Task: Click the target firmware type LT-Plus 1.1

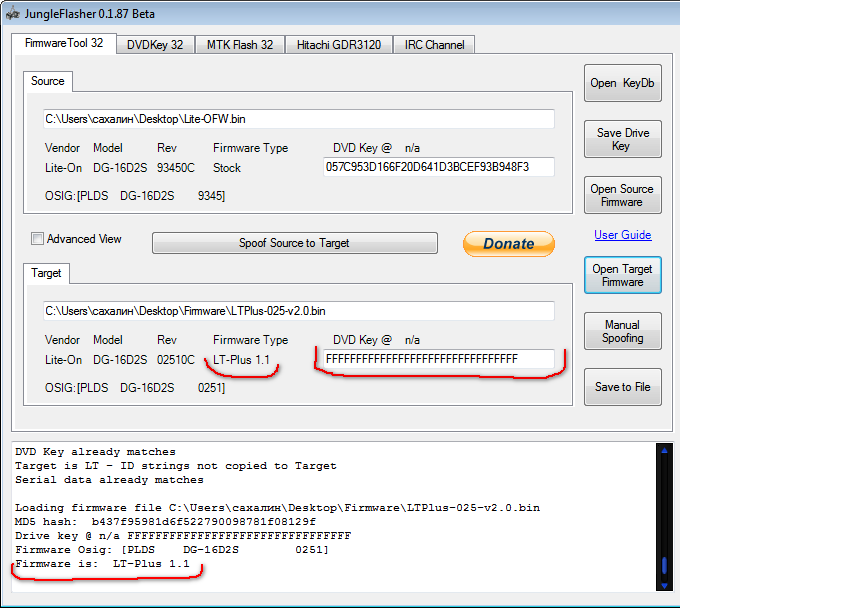Action: coord(241,360)
